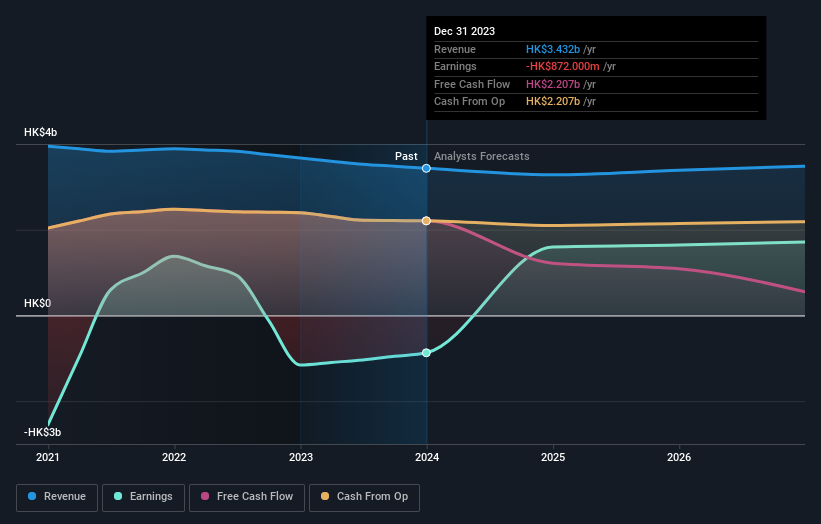Click the 2024 x-axis label
The image size is (821, 524).
click(x=427, y=458)
